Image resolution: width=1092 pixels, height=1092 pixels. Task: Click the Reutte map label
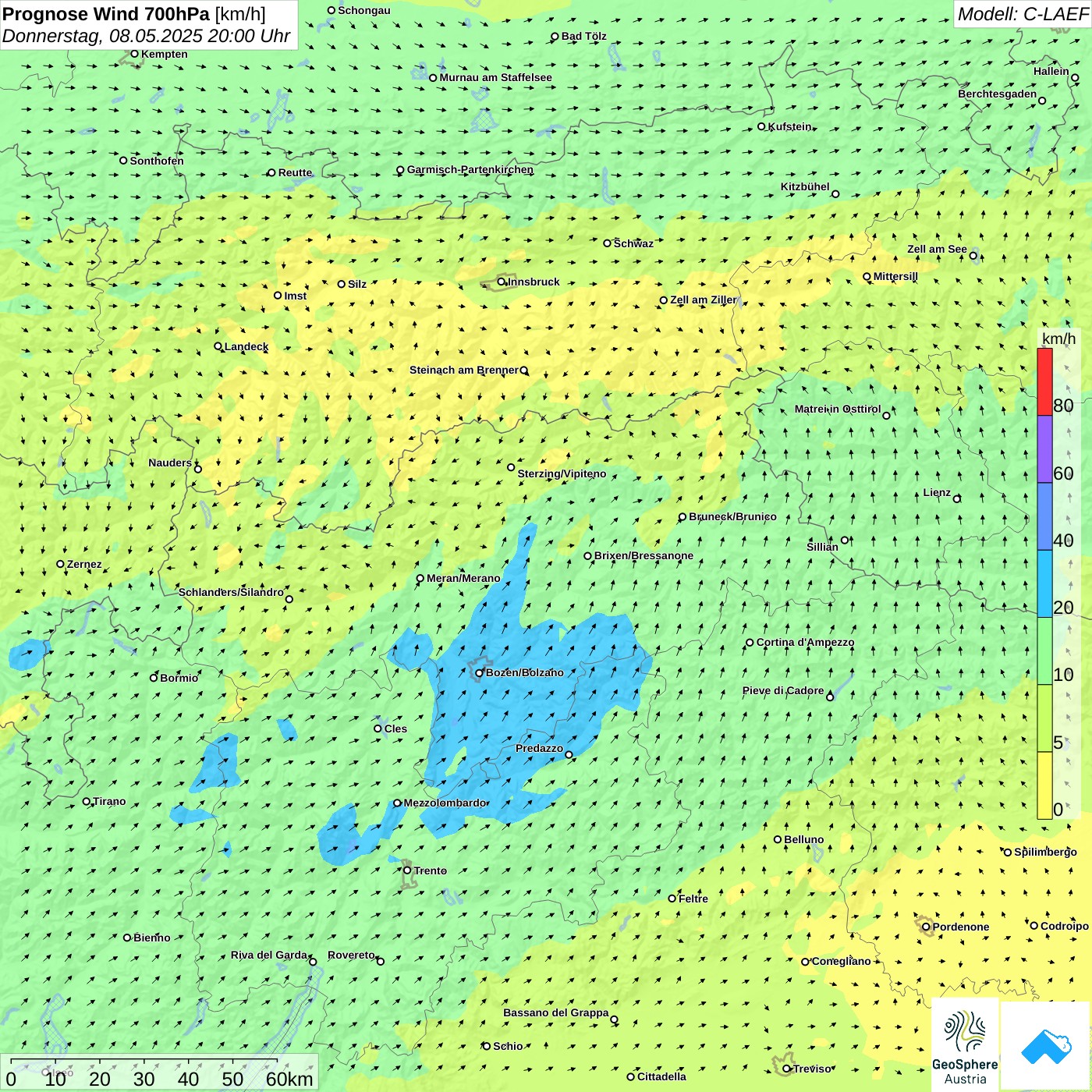[295, 172]
